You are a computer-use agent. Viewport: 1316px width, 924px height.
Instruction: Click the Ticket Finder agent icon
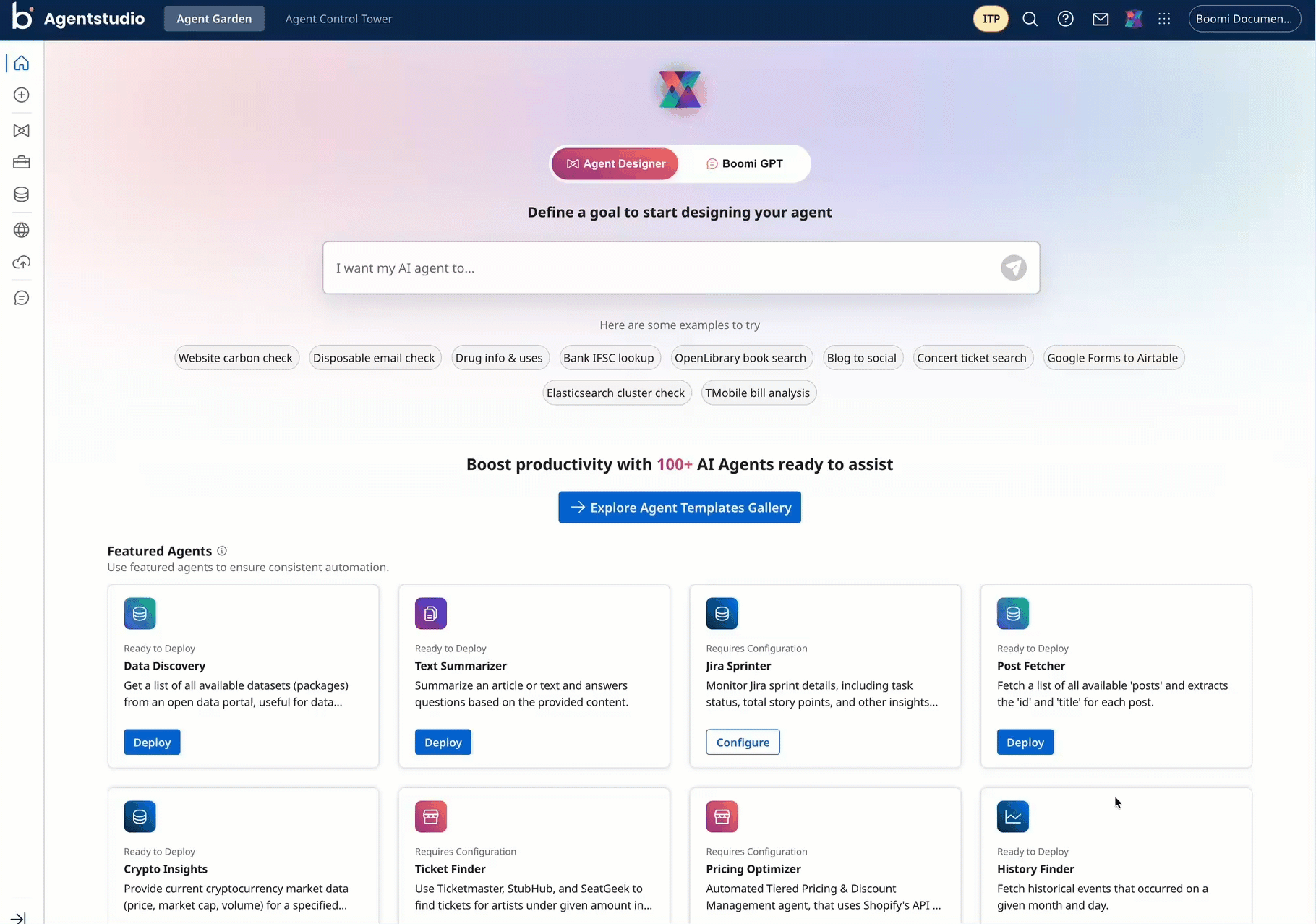click(x=431, y=816)
